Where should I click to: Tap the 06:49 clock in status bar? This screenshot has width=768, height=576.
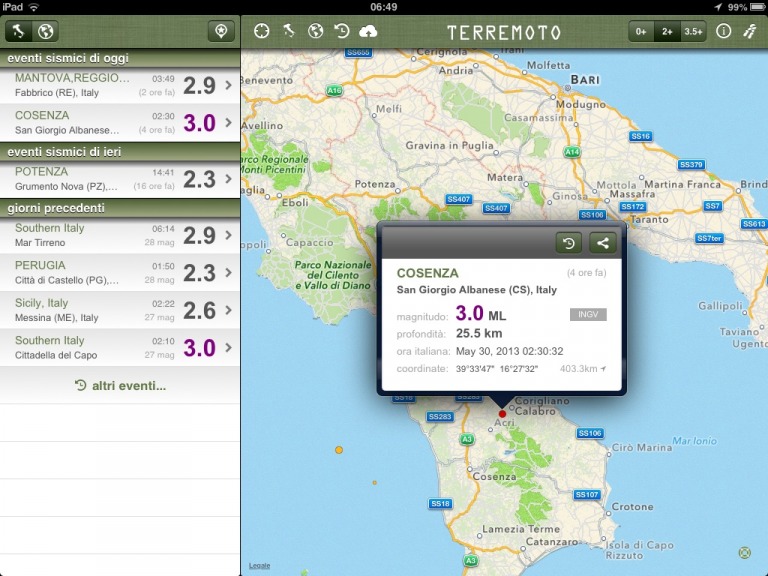tap(384, 7)
